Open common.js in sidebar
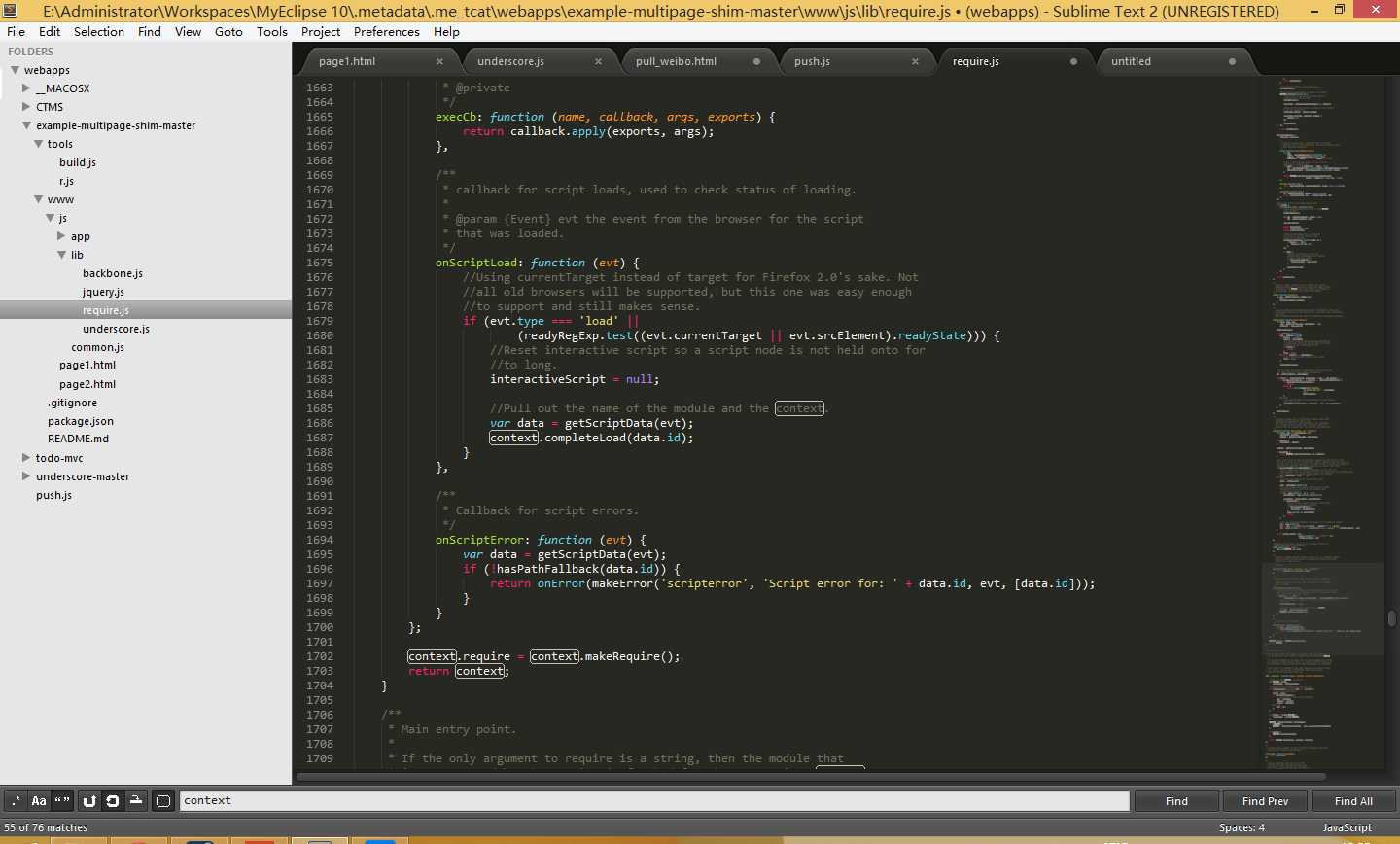 (97, 347)
